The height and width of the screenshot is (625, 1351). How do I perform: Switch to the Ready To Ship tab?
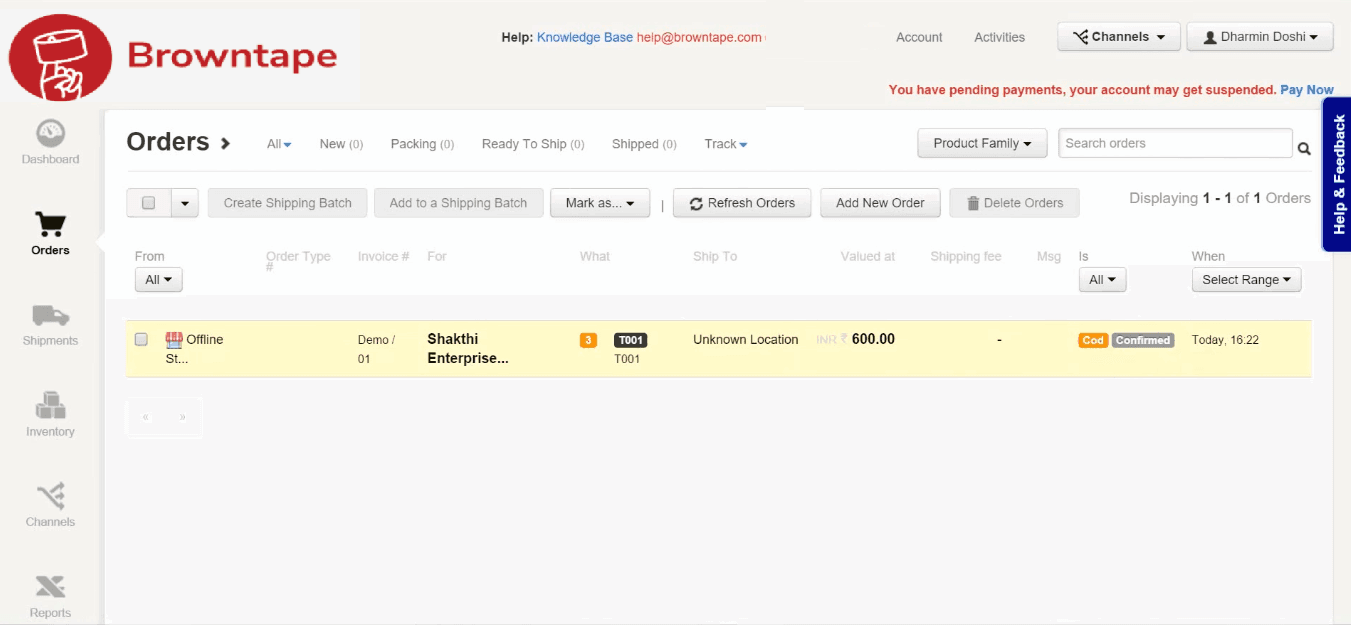coord(532,144)
